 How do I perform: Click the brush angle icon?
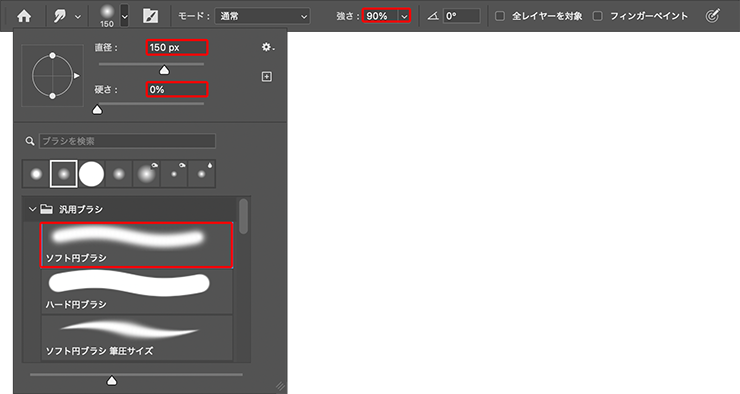[x=433, y=16]
